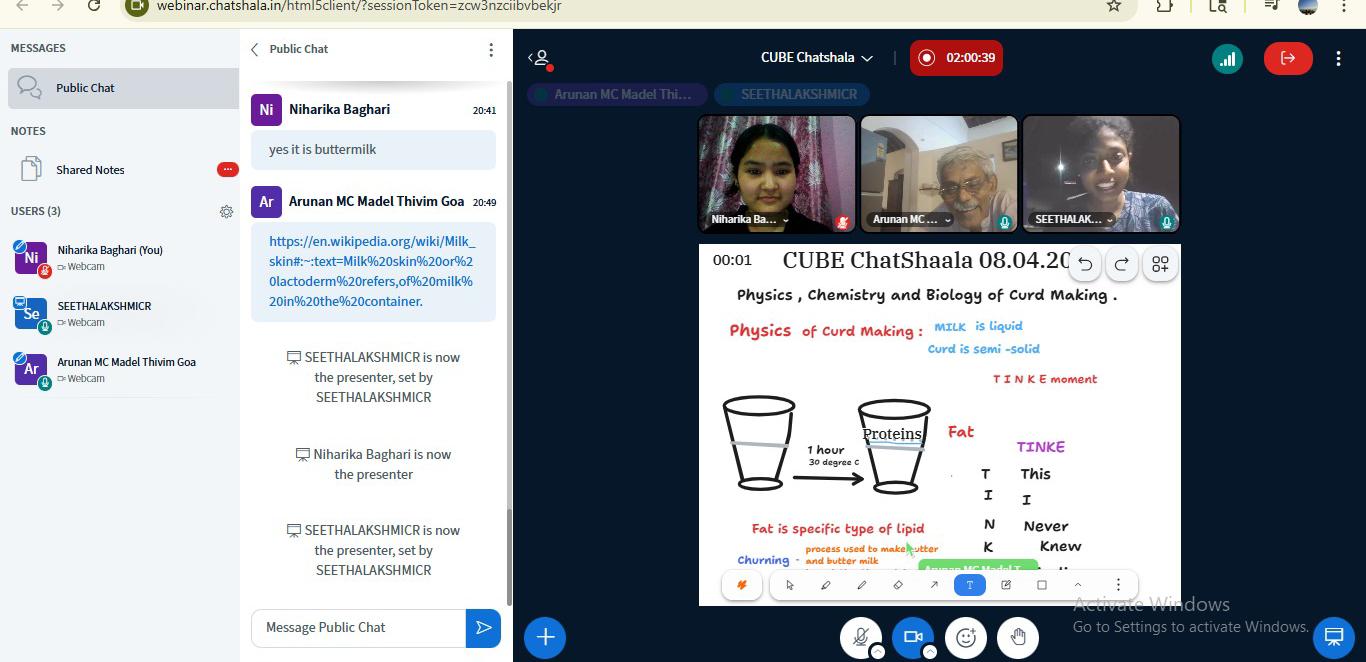Open the connection status indicator
This screenshot has width=1366, height=662.
tap(1227, 58)
